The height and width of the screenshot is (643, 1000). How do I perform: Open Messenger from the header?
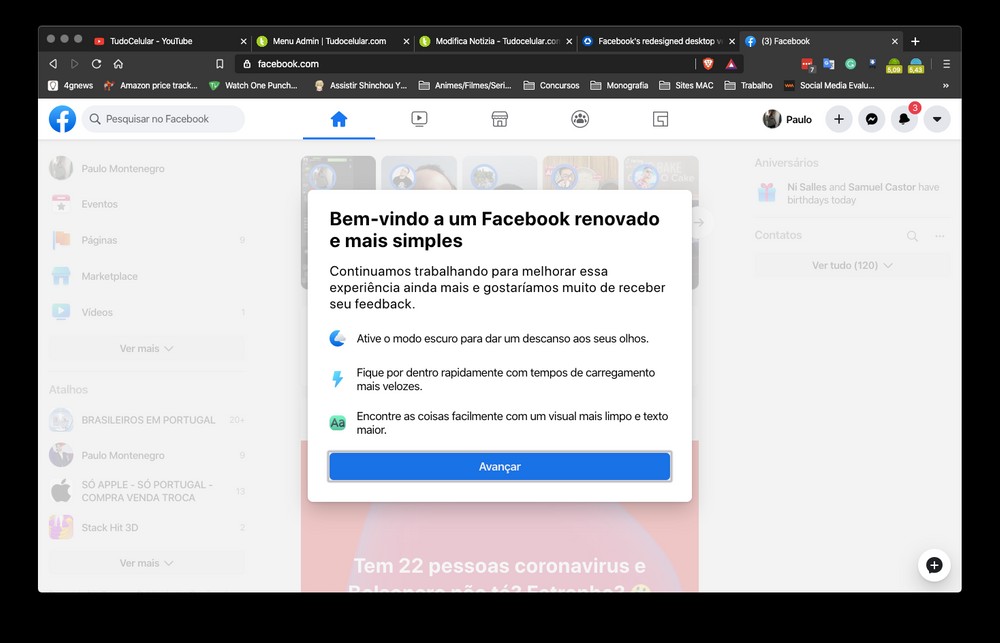click(x=871, y=119)
